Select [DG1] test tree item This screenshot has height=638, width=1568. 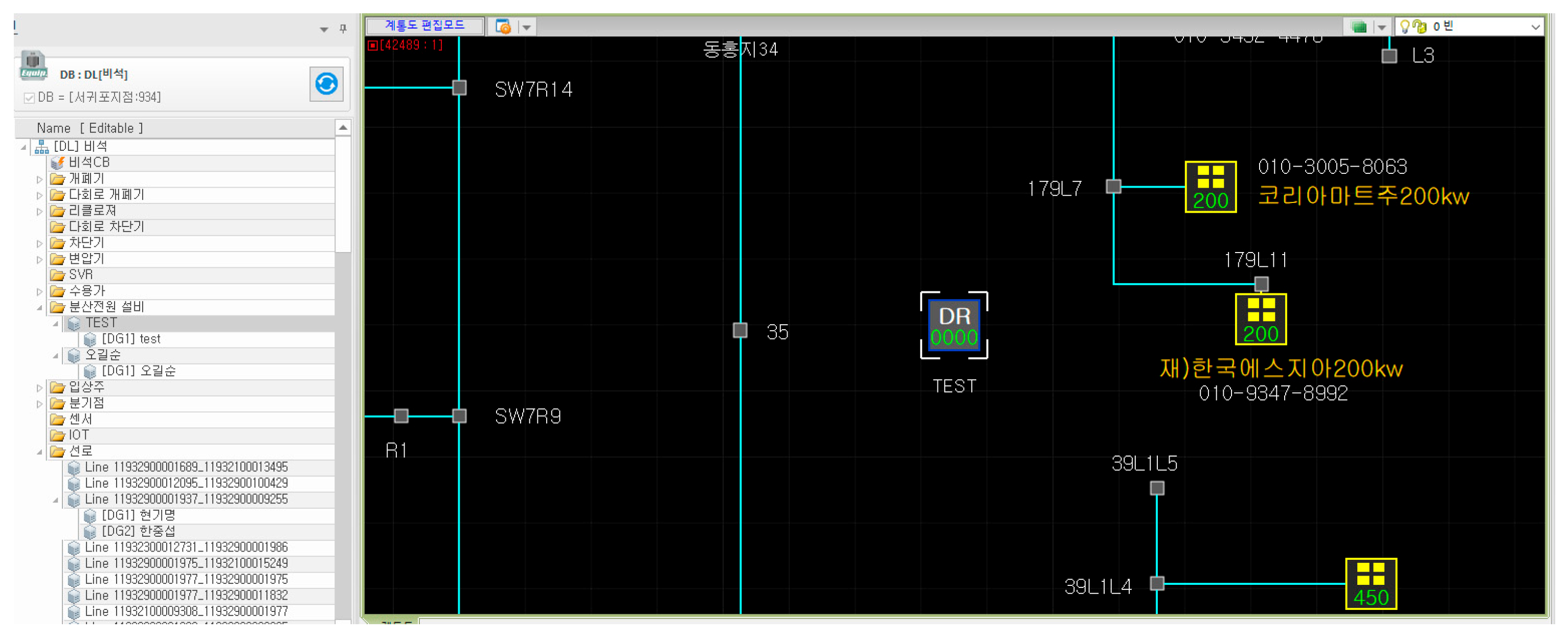point(130,339)
